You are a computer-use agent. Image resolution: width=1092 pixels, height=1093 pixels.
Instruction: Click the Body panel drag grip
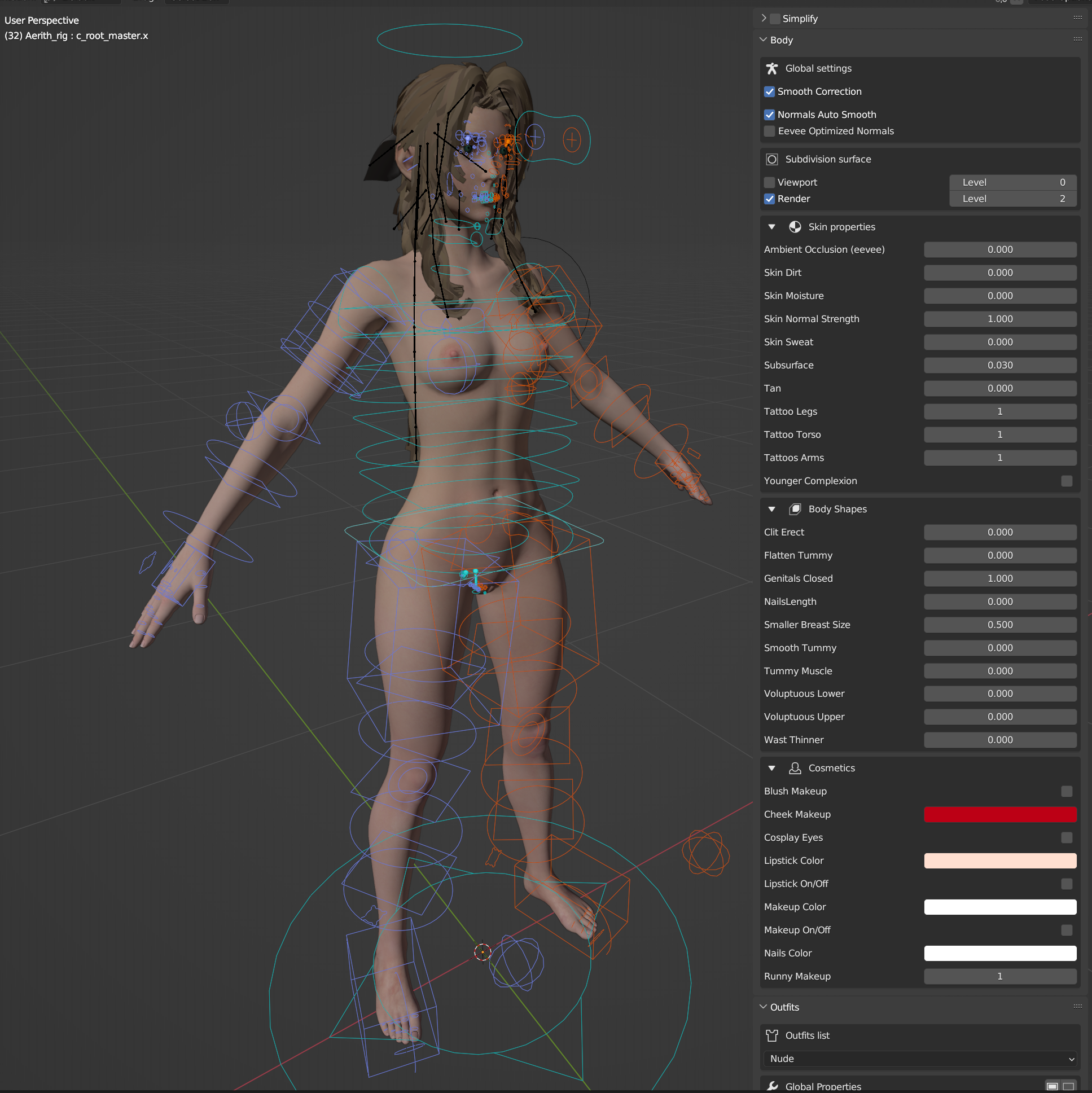click(x=1077, y=39)
